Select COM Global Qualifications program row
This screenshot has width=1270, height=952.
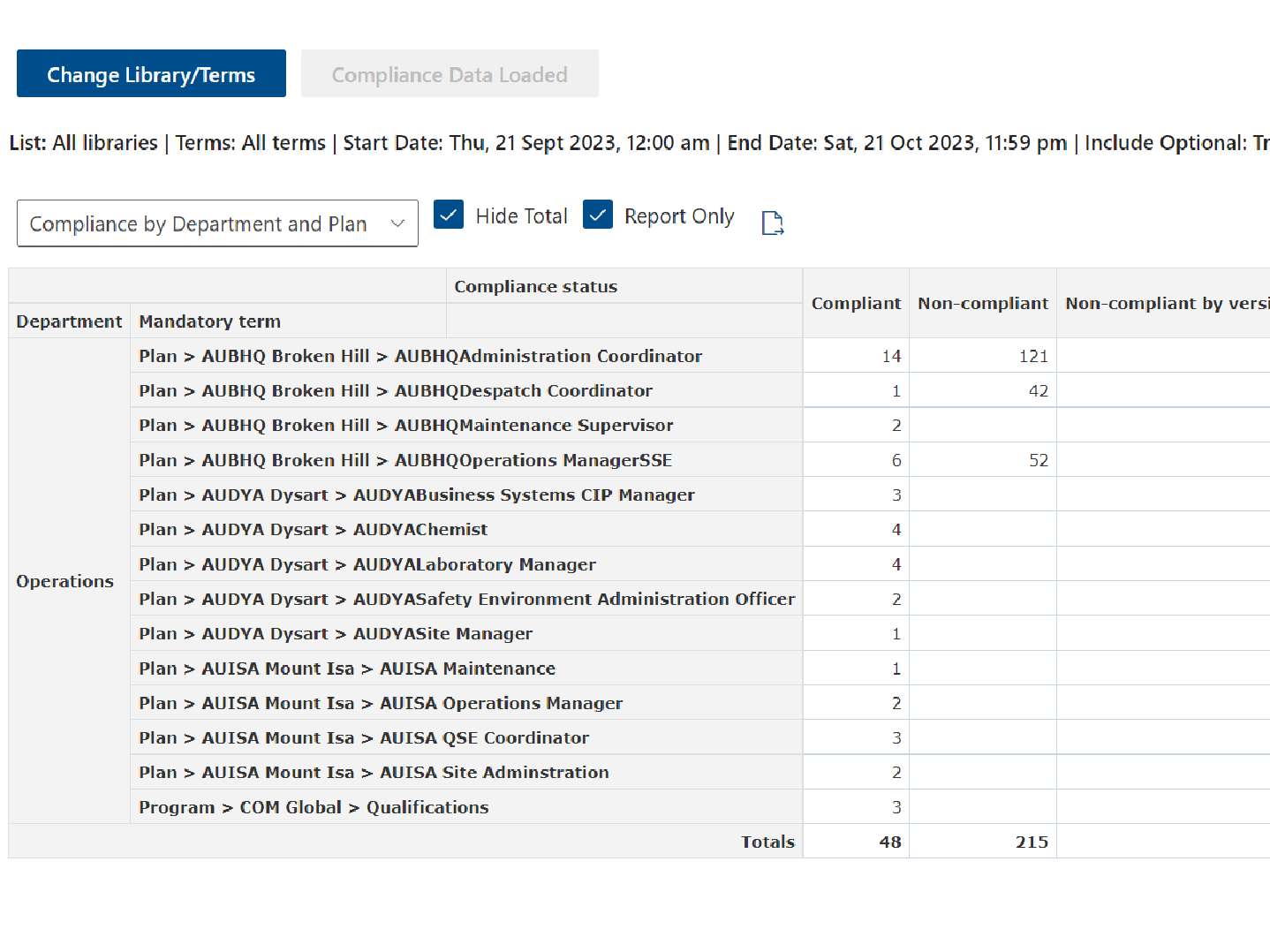[x=314, y=807]
